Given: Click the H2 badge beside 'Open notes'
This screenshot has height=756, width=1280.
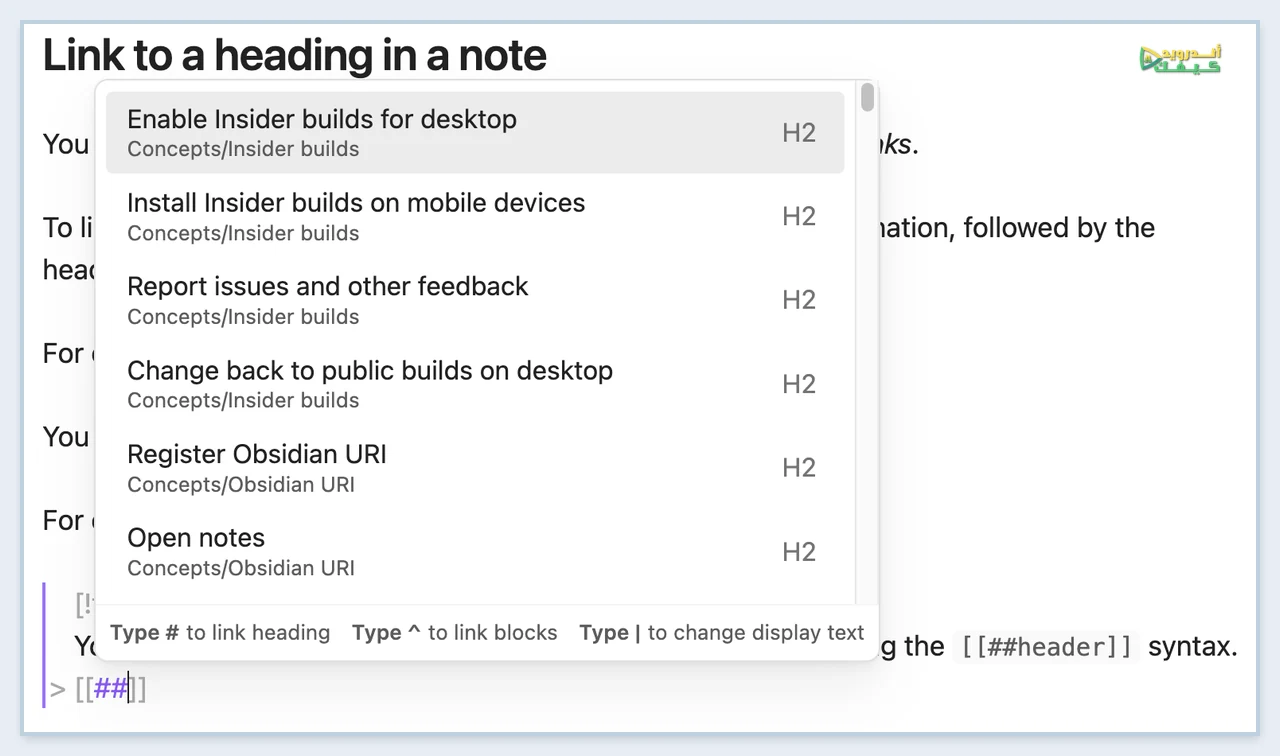Looking at the screenshot, I should coord(799,552).
